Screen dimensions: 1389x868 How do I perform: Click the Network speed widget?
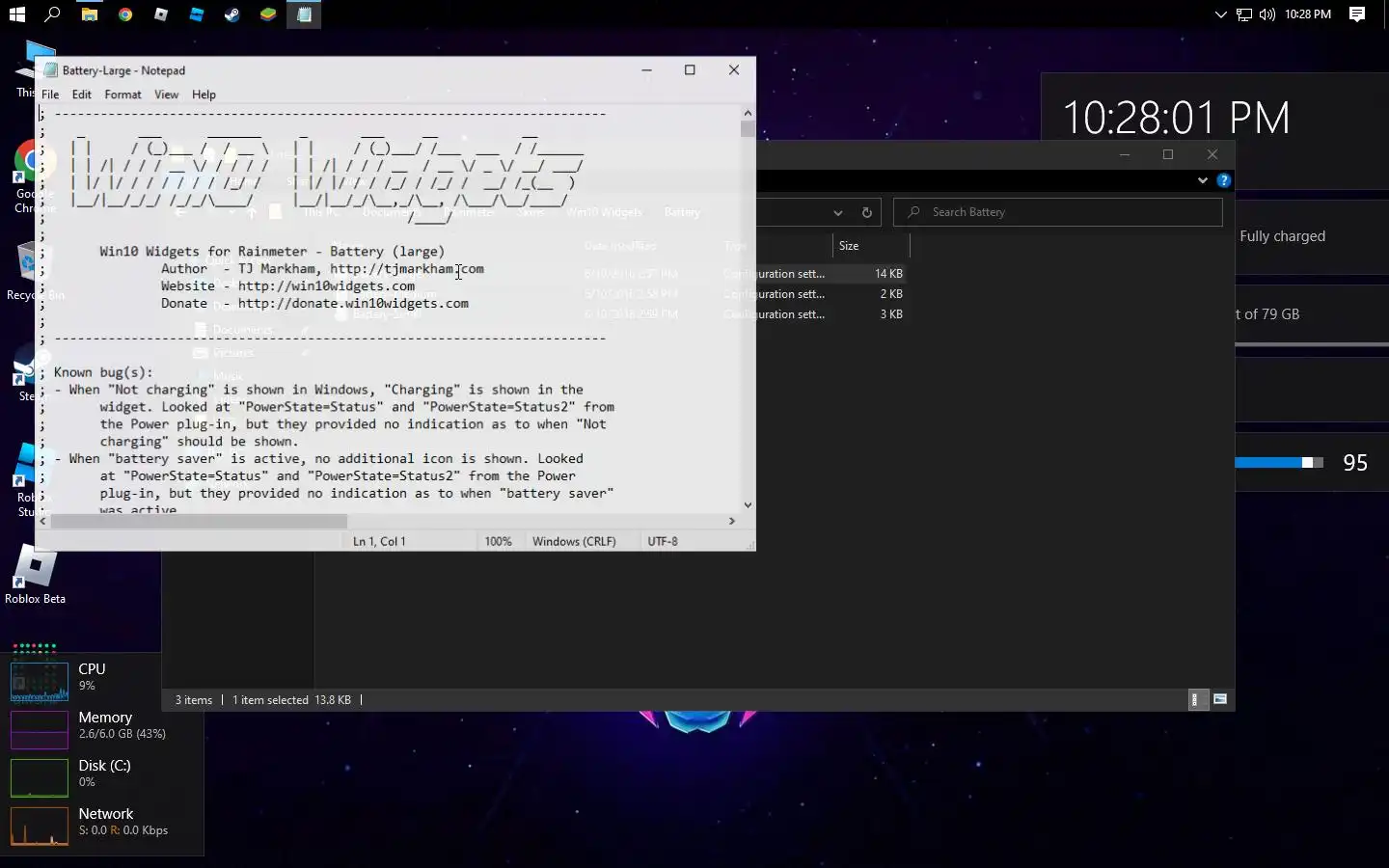89,825
